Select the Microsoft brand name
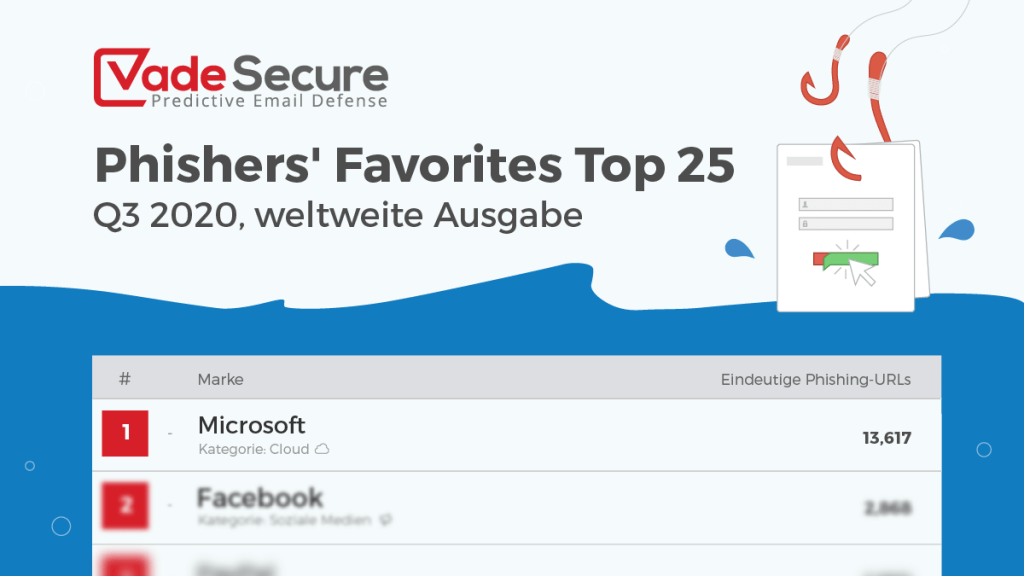The height and width of the screenshot is (576, 1024). [251, 425]
